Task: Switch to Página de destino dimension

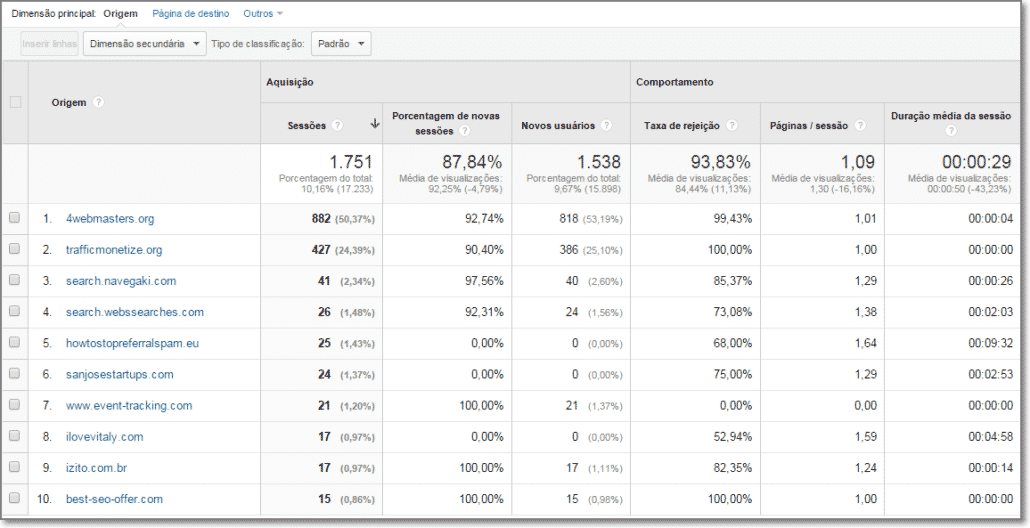Action: tap(190, 13)
